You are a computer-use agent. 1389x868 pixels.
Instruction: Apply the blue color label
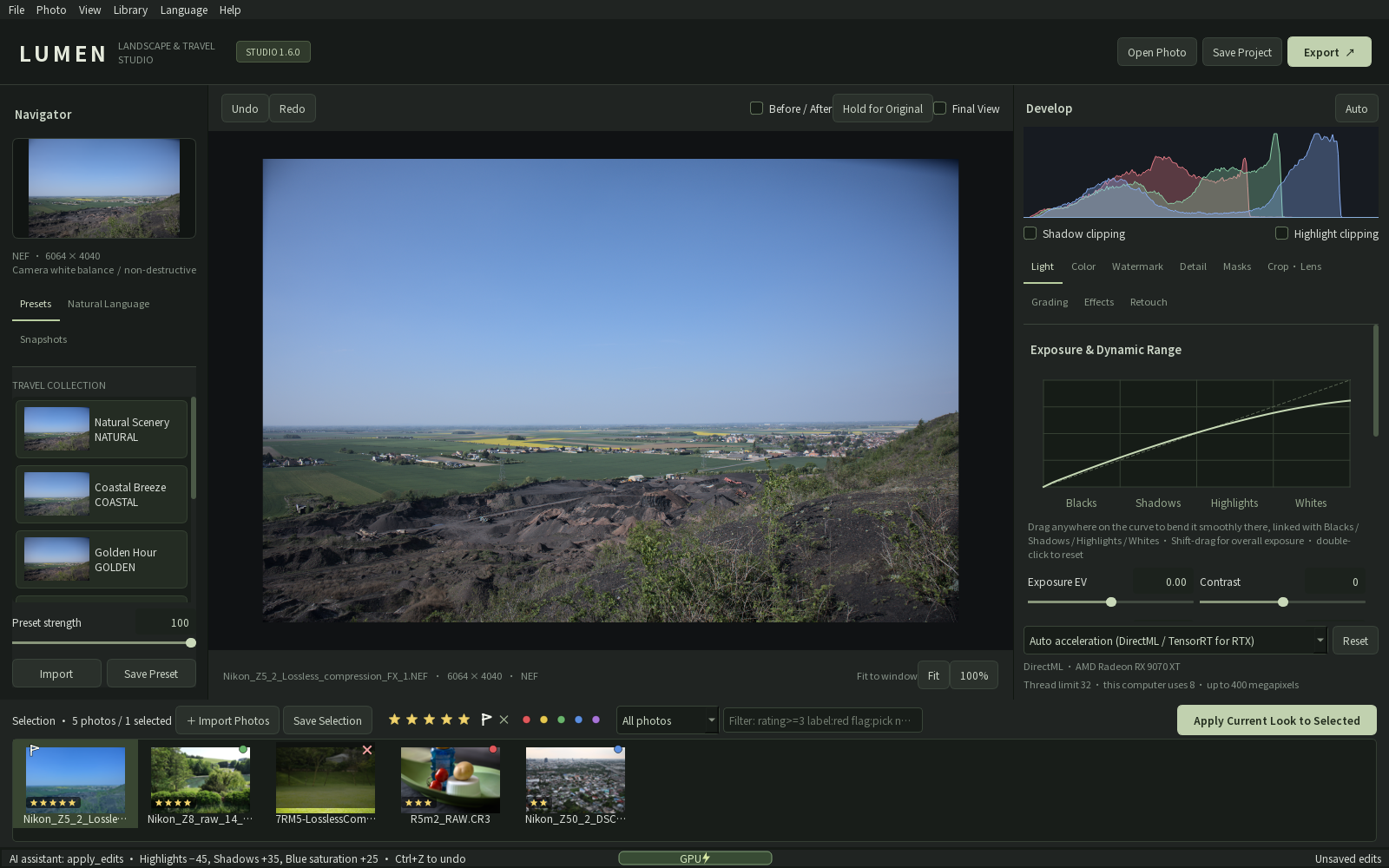coord(578,720)
